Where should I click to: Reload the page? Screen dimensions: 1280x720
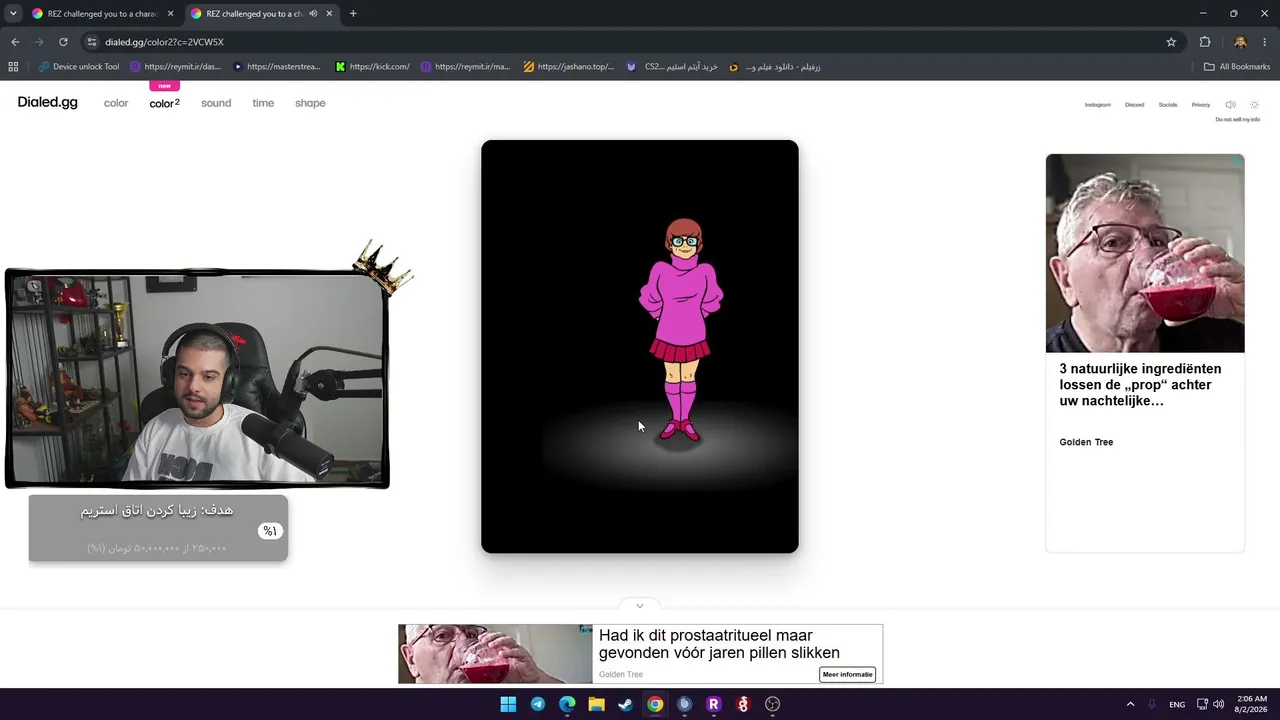63,42
